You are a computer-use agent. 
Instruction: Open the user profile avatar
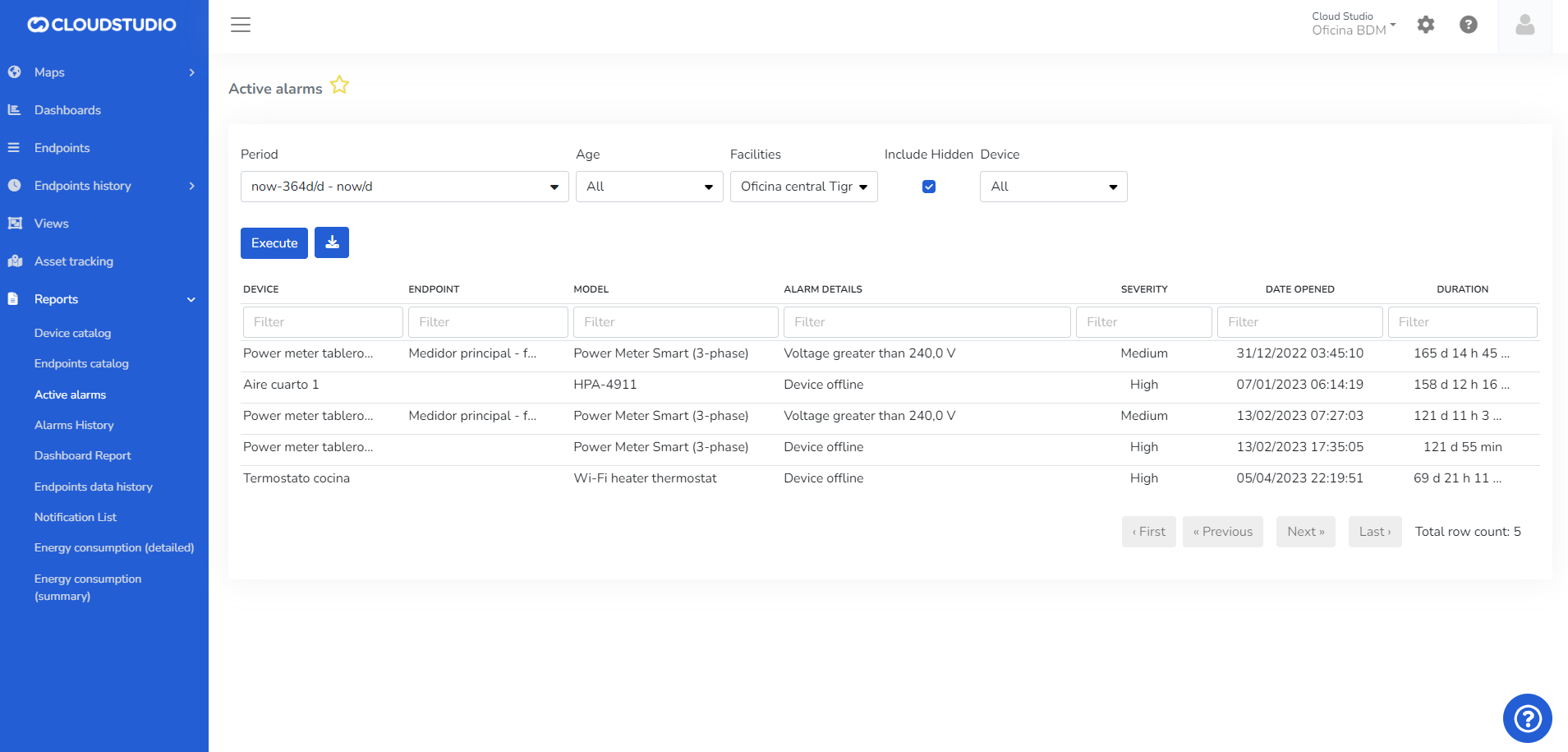(x=1525, y=25)
